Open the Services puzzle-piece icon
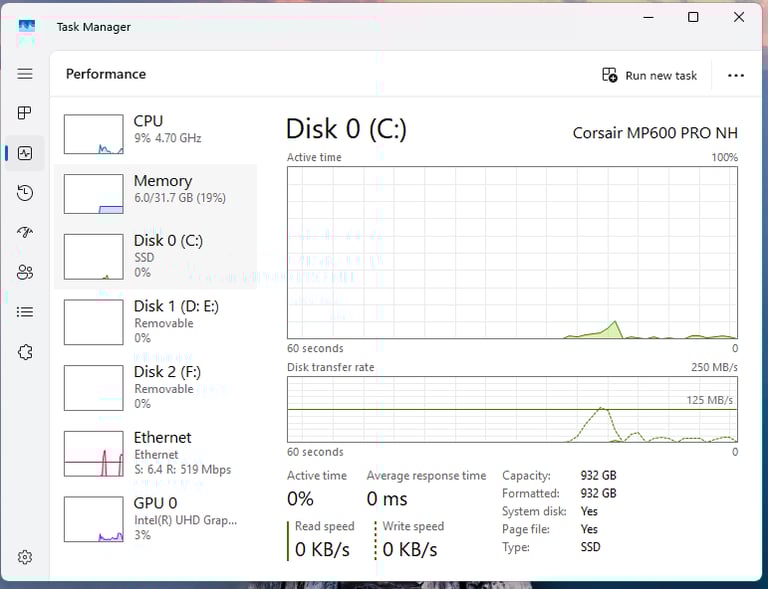The image size is (768, 589). (x=24, y=352)
